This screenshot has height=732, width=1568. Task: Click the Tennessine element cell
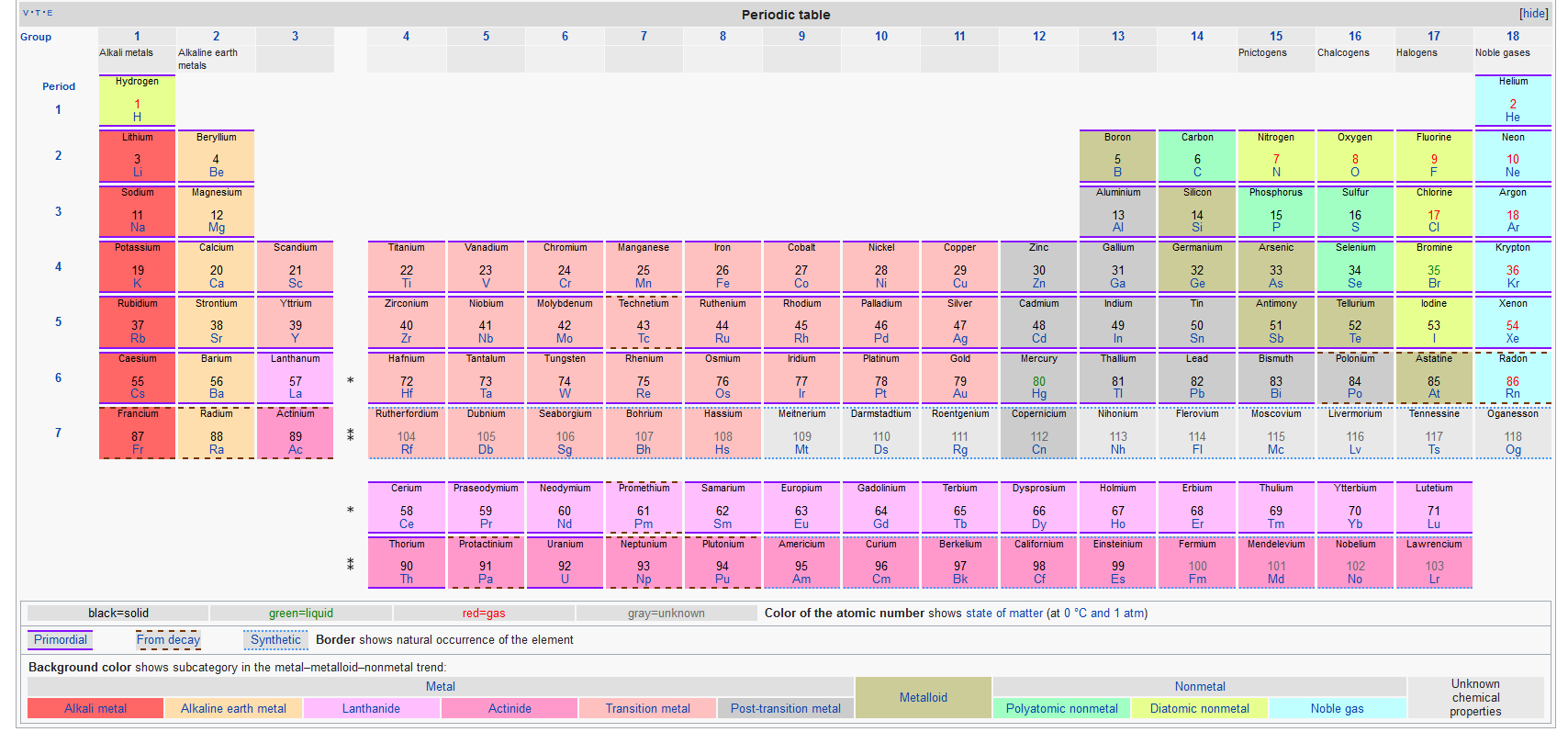coord(1434,433)
